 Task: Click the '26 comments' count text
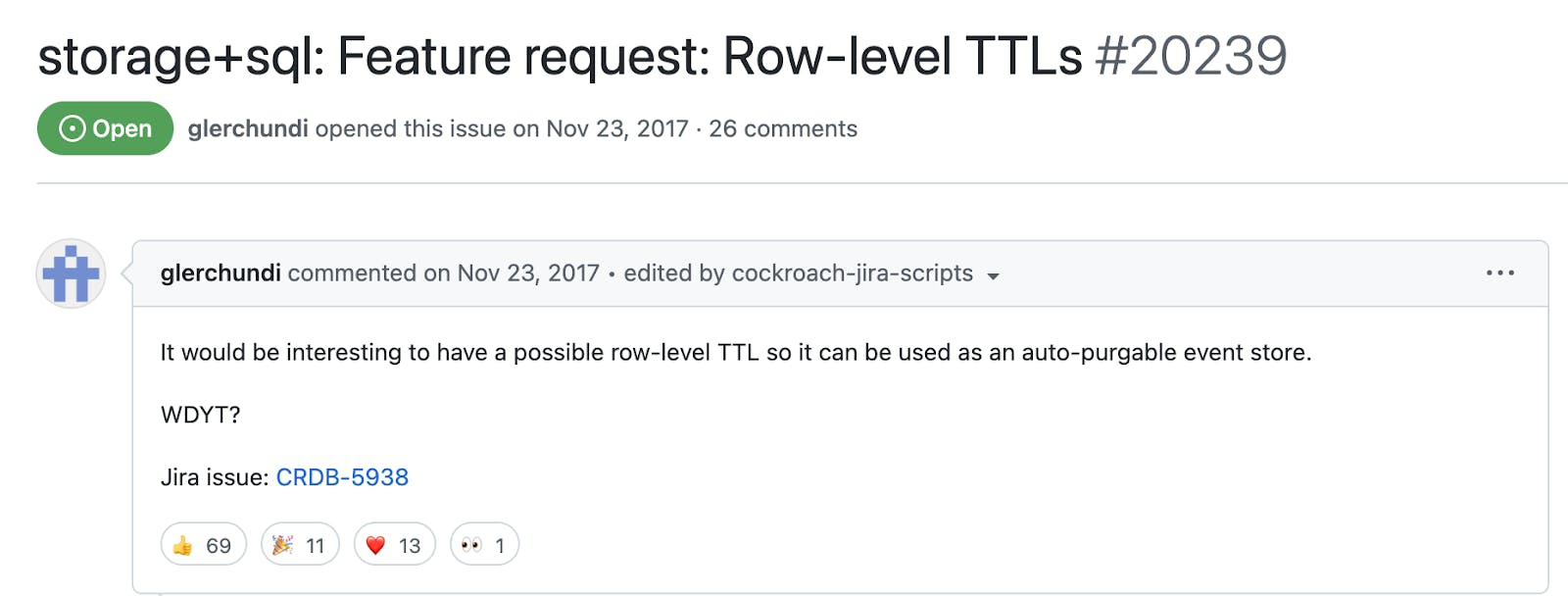click(x=783, y=128)
